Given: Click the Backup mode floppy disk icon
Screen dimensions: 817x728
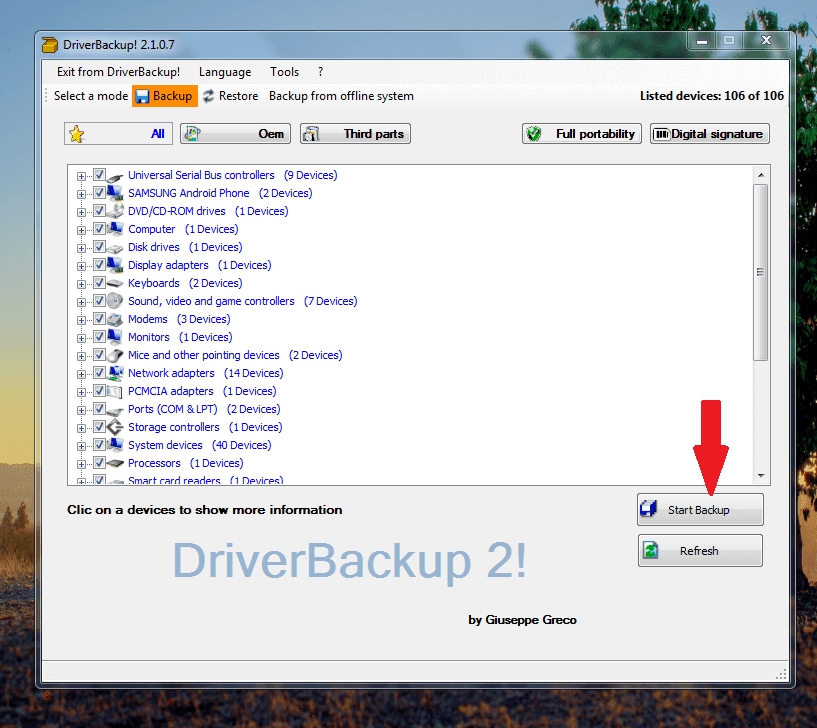Looking at the screenshot, I should (142, 96).
